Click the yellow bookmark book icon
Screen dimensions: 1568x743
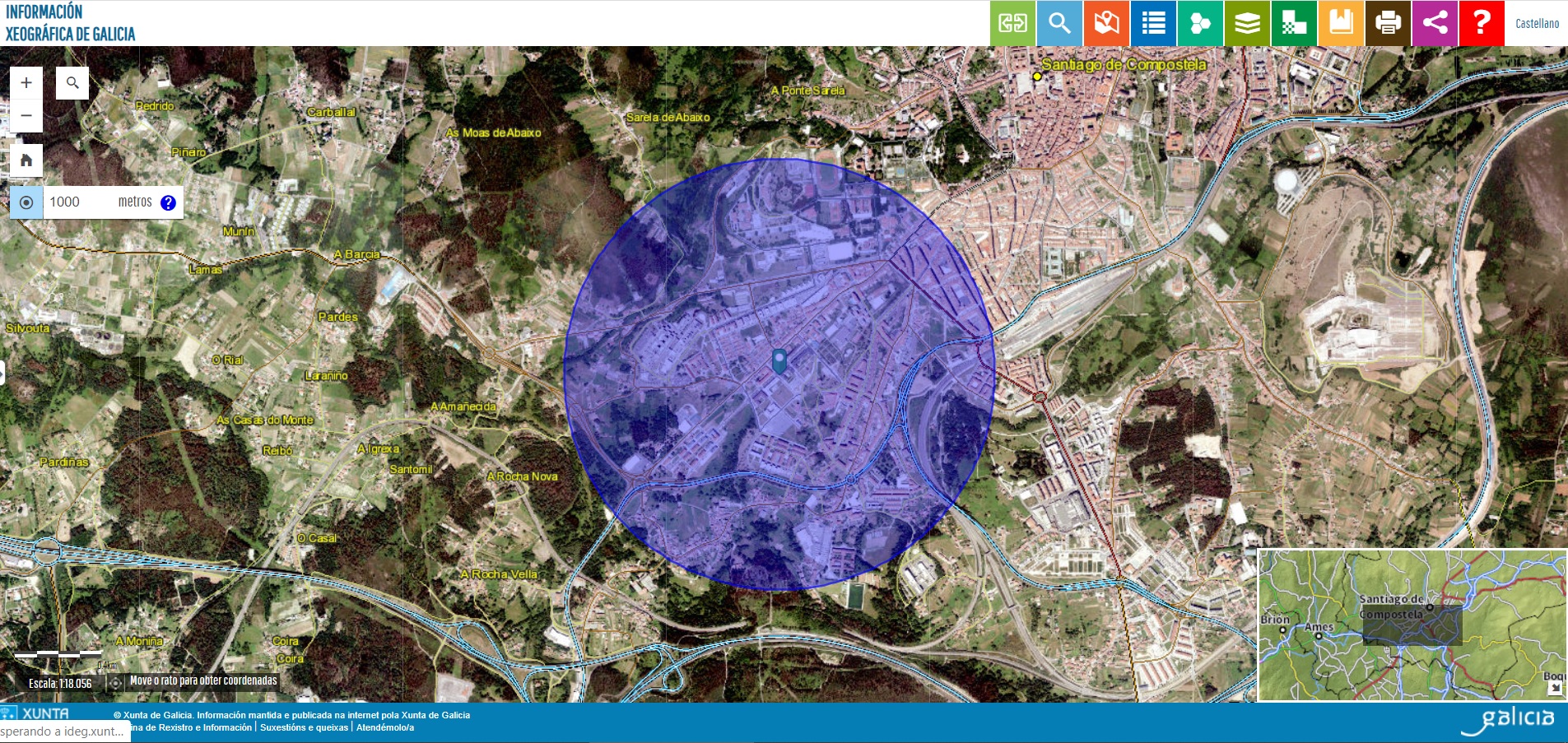[1341, 23]
